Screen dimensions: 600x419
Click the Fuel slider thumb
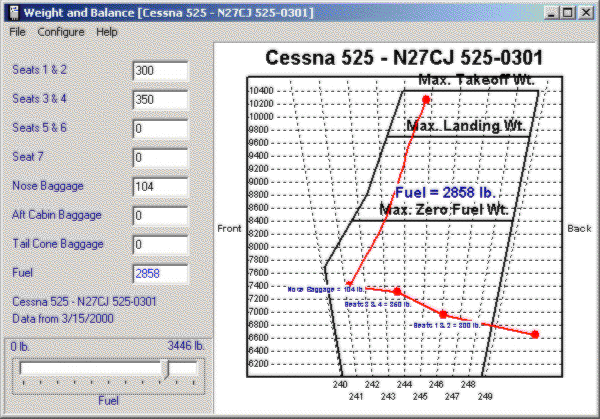(166, 370)
